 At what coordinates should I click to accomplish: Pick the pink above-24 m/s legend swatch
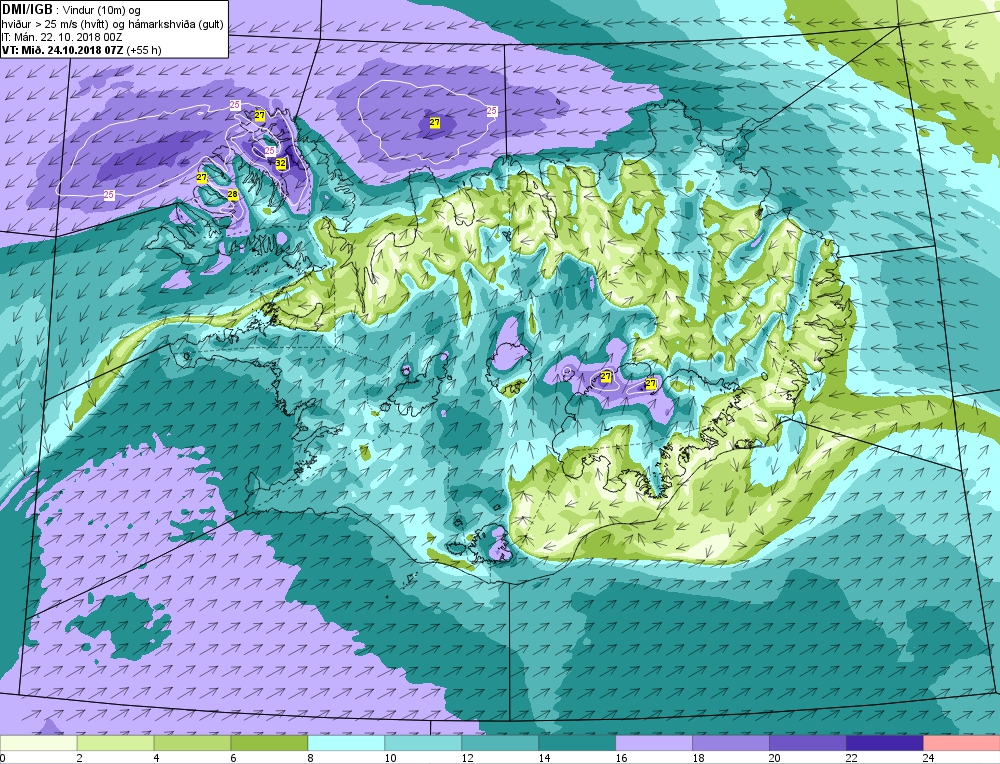click(x=962, y=744)
